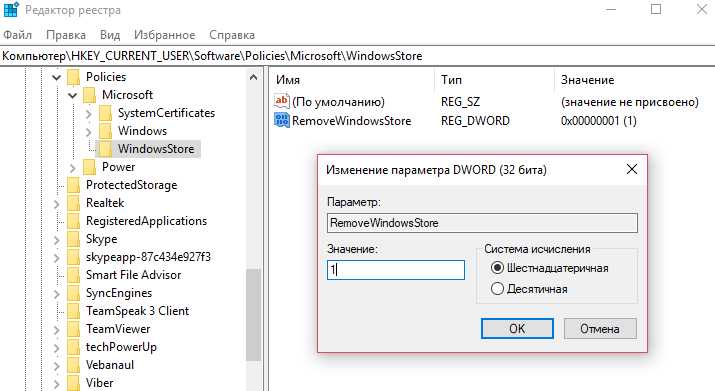Close the DWORD edit dialog
Viewport: 715px width, 391px height.
point(632,170)
